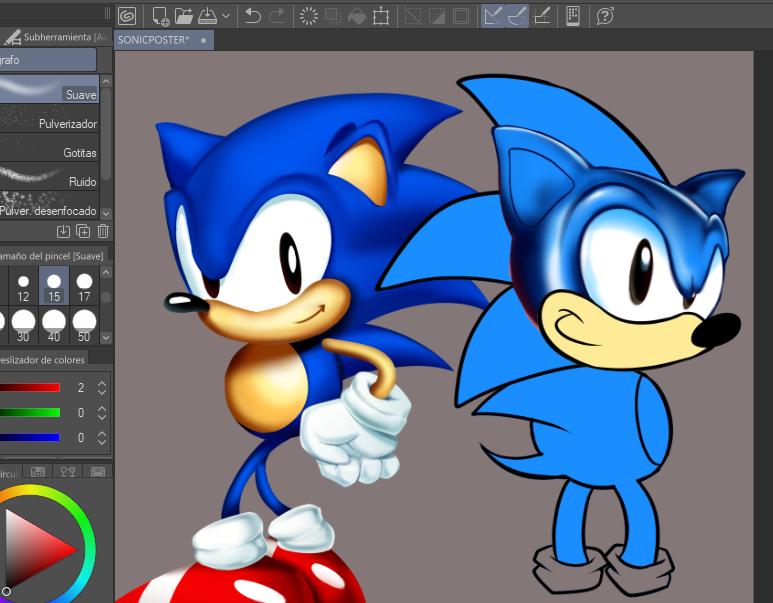The image size is (773, 603).
Task: Open a file from folder
Action: (x=183, y=16)
